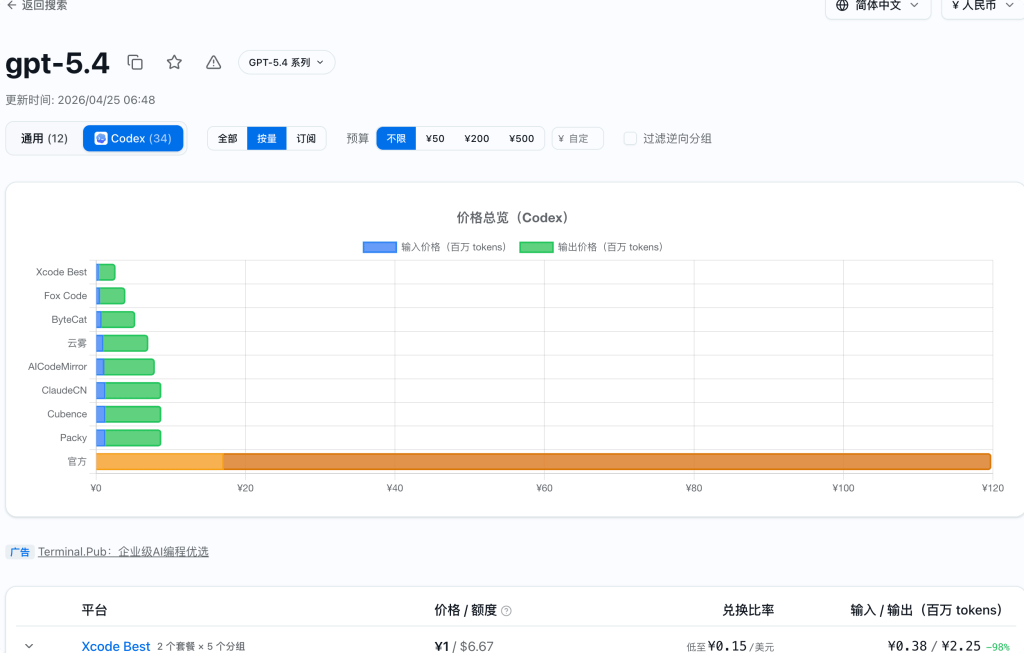The width and height of the screenshot is (1024, 653).
Task: Open the Terminal.Pub ad link
Action: click(x=123, y=552)
